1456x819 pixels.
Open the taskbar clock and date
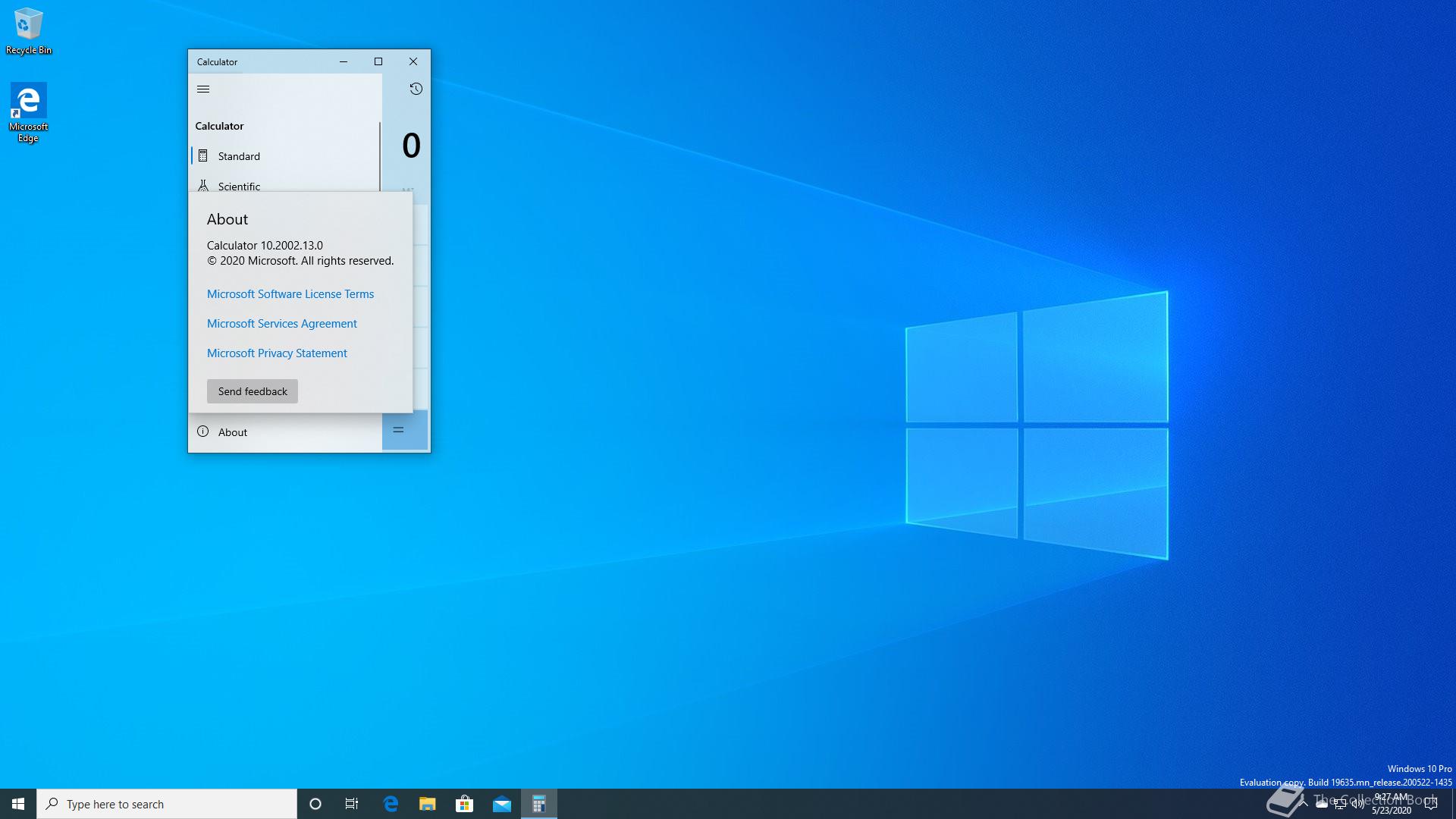coord(1392,804)
